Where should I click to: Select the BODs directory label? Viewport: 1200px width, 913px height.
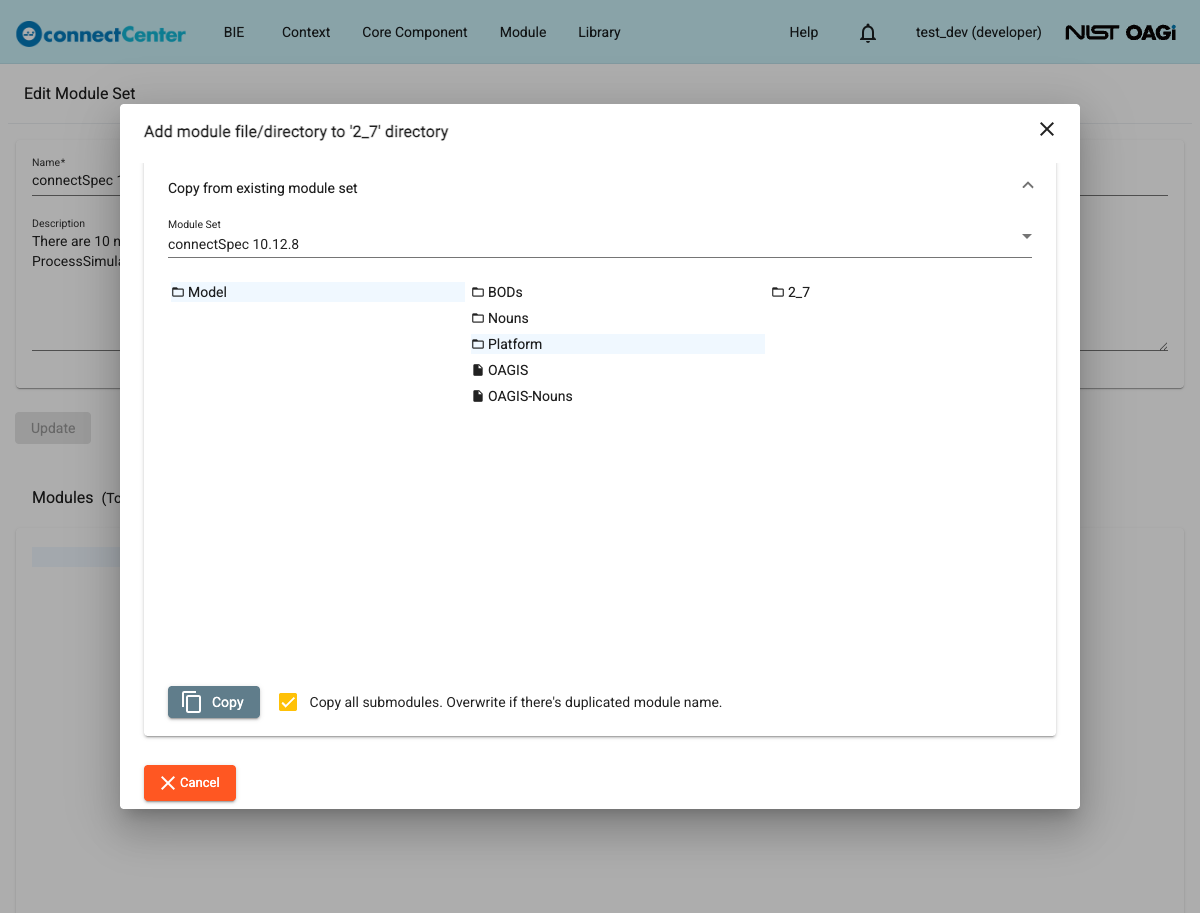coord(505,292)
